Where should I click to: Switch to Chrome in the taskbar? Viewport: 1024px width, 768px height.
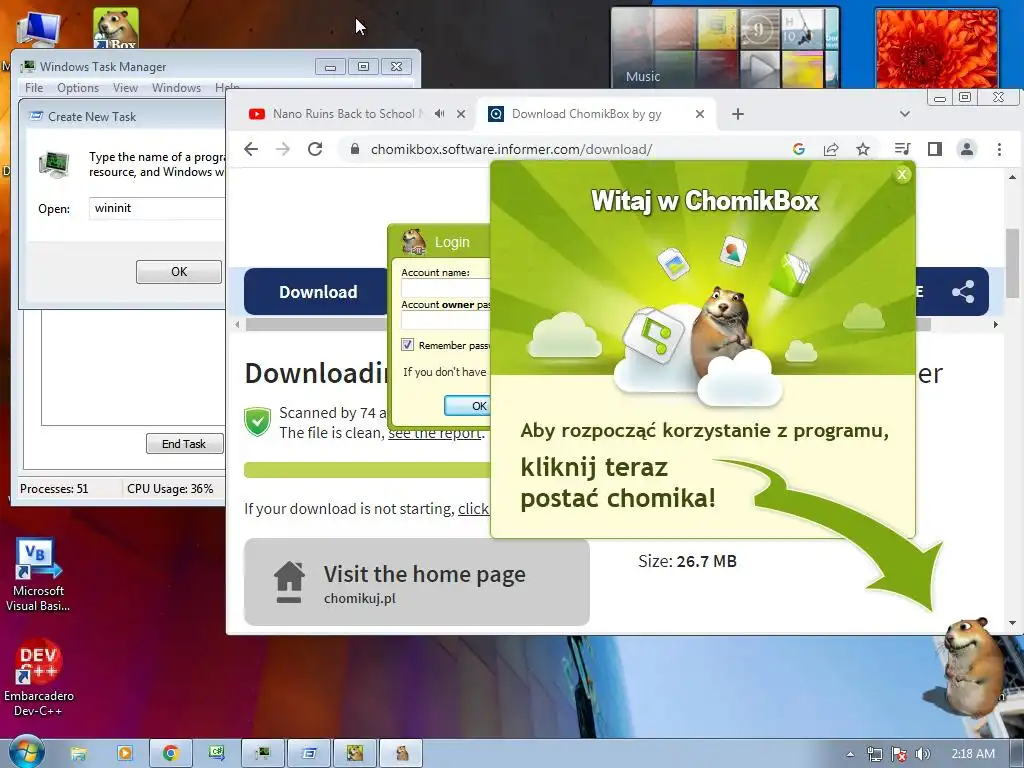point(171,754)
